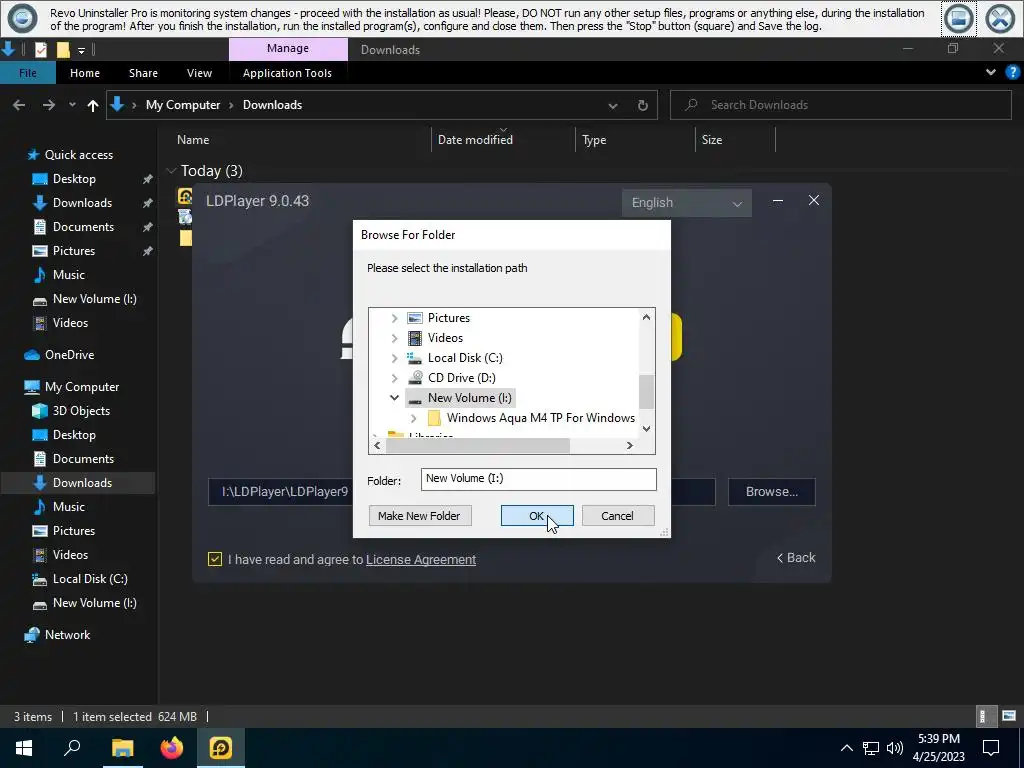Screen dimensions: 1024x768
Task: Click the Browse... button in LDPlayer installer
Action: click(x=772, y=492)
